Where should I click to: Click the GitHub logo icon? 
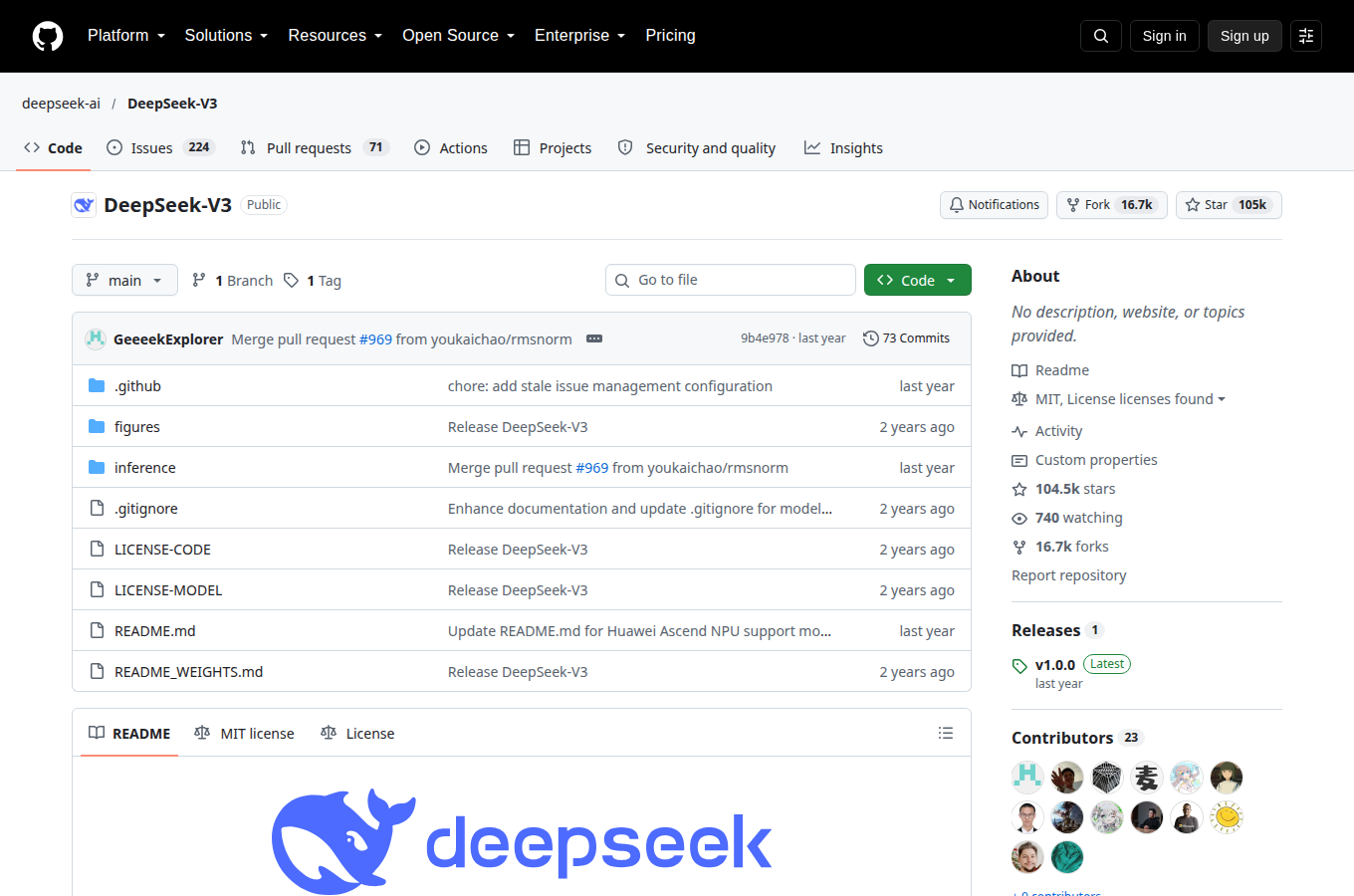tap(48, 36)
